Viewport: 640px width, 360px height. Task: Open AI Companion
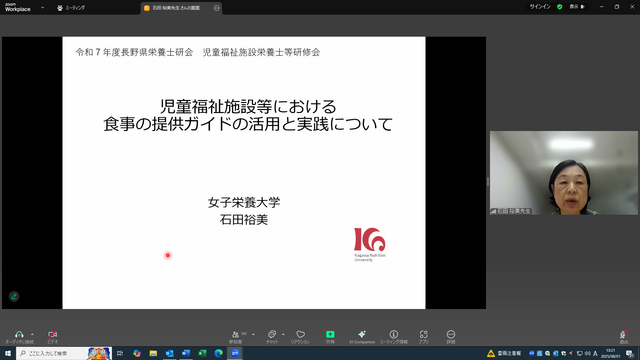(362, 337)
